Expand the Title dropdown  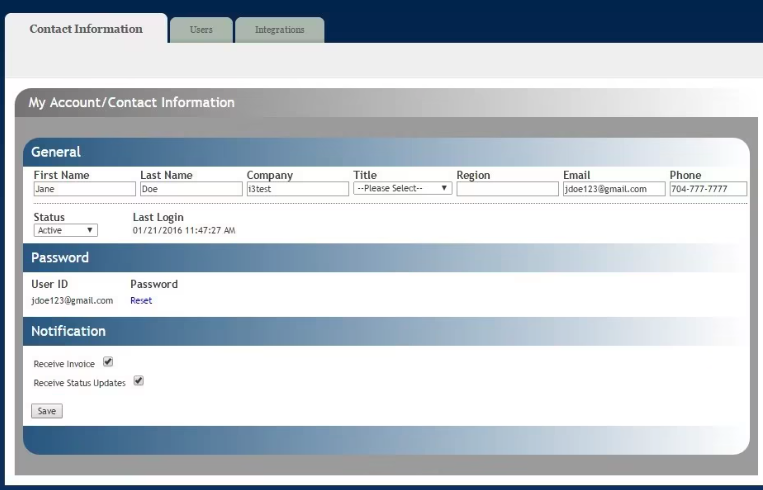pyautogui.click(x=402, y=188)
